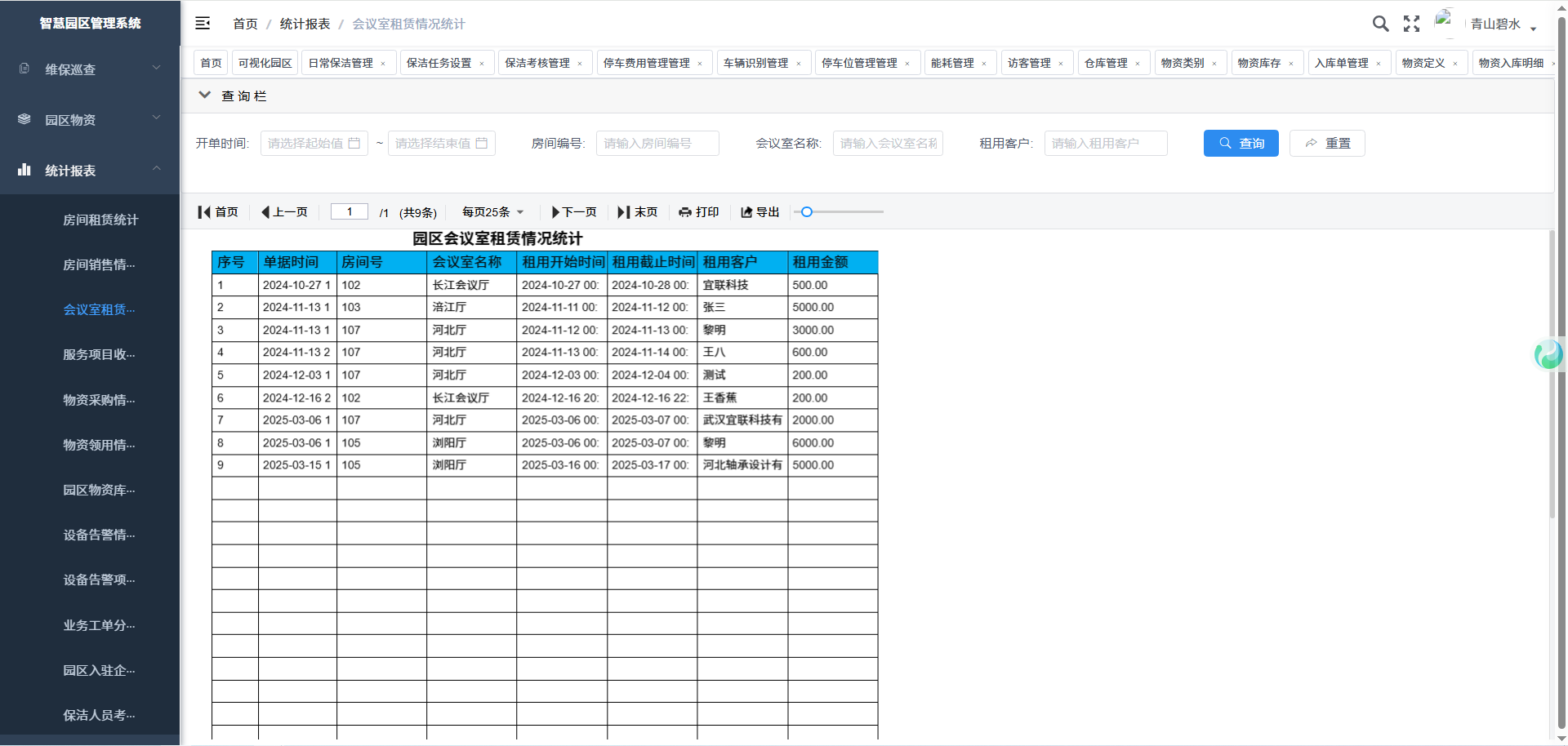Click the floating green assistant icon

pyautogui.click(x=1548, y=354)
